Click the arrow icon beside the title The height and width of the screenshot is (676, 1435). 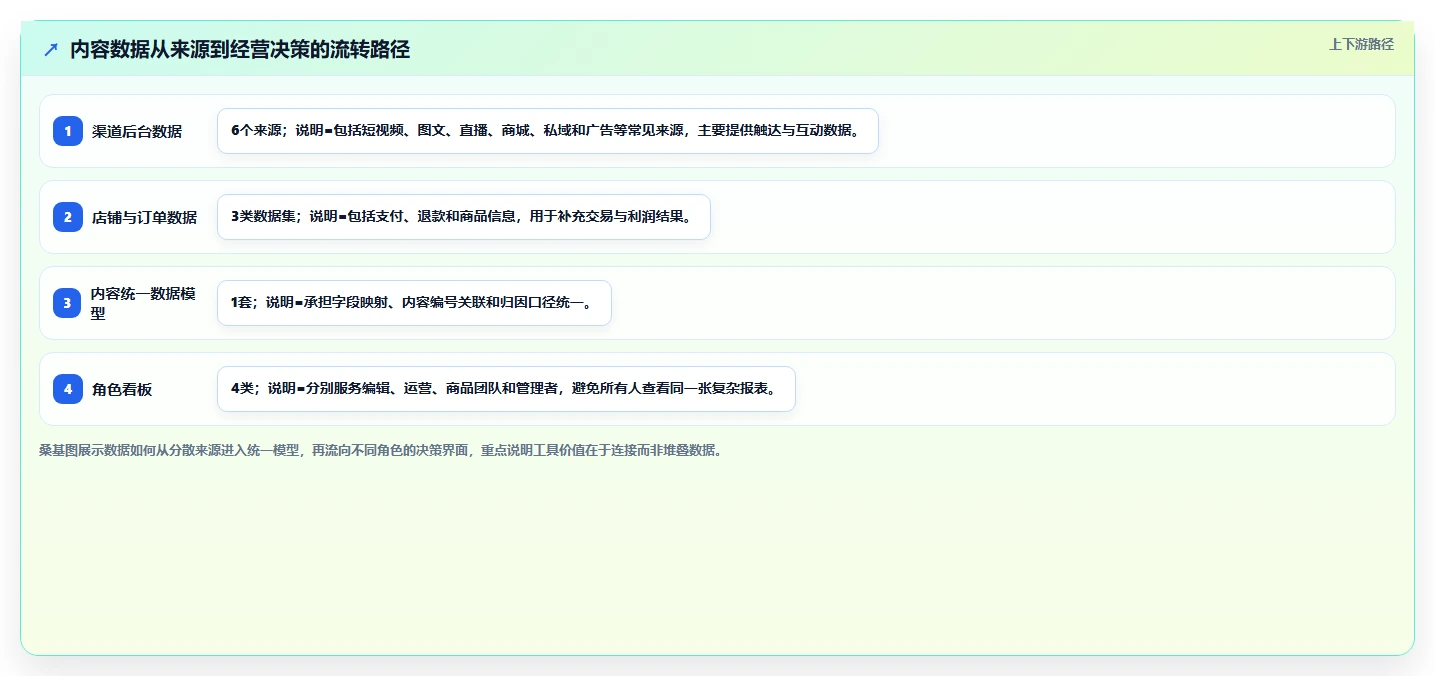coord(51,50)
